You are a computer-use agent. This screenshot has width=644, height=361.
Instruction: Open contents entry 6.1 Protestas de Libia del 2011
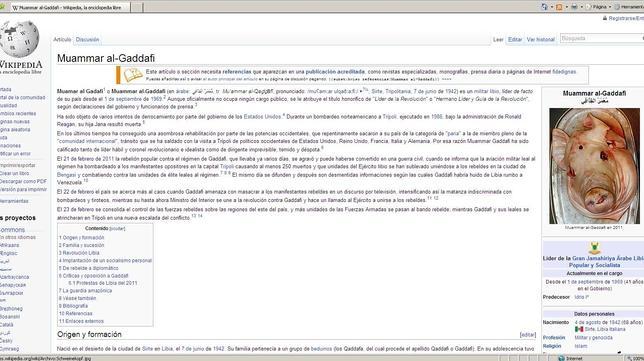103,283
